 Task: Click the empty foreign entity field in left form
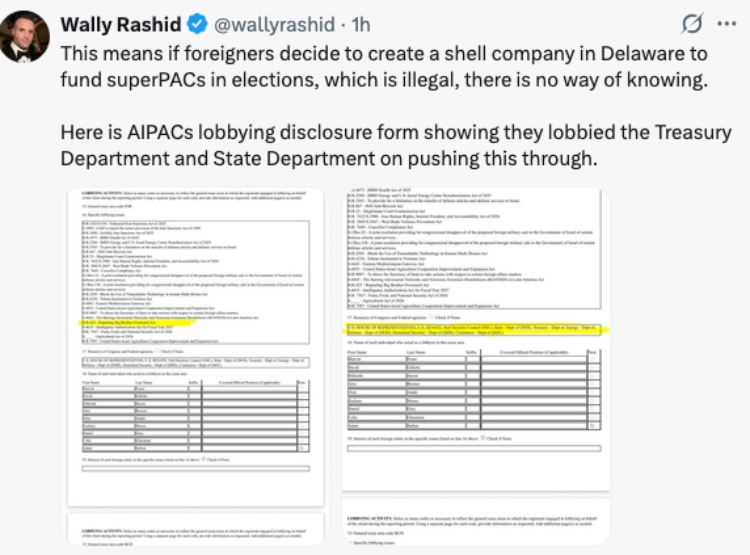tap(196, 469)
